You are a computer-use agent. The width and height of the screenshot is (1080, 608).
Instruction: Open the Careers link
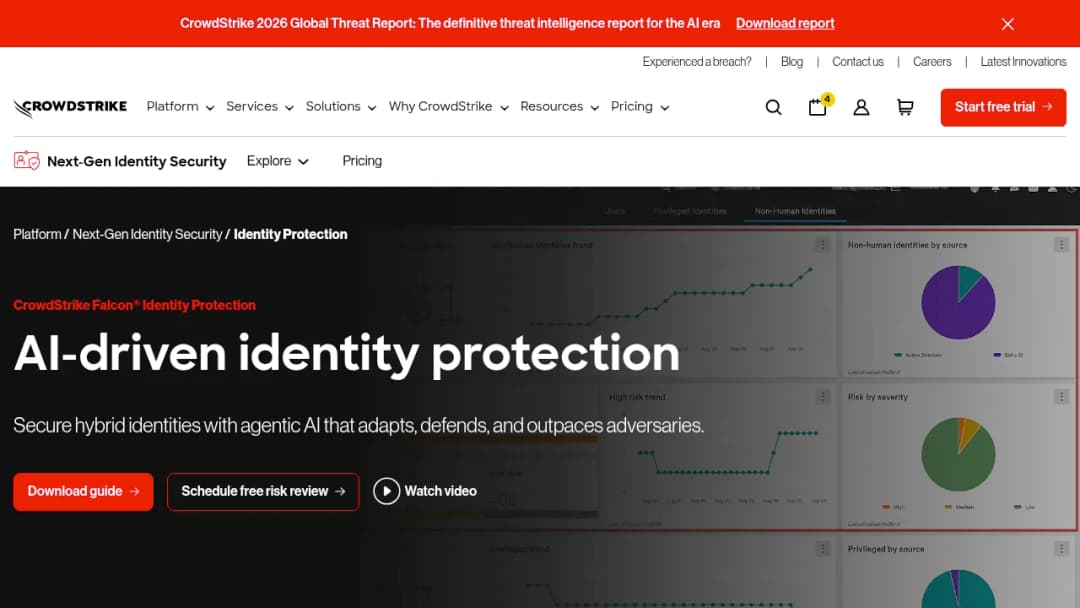932,62
